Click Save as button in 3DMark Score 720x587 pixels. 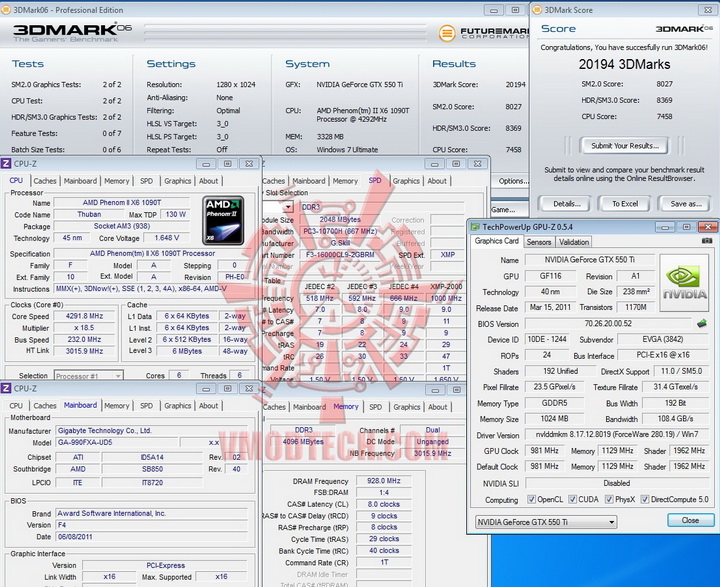tap(685, 203)
